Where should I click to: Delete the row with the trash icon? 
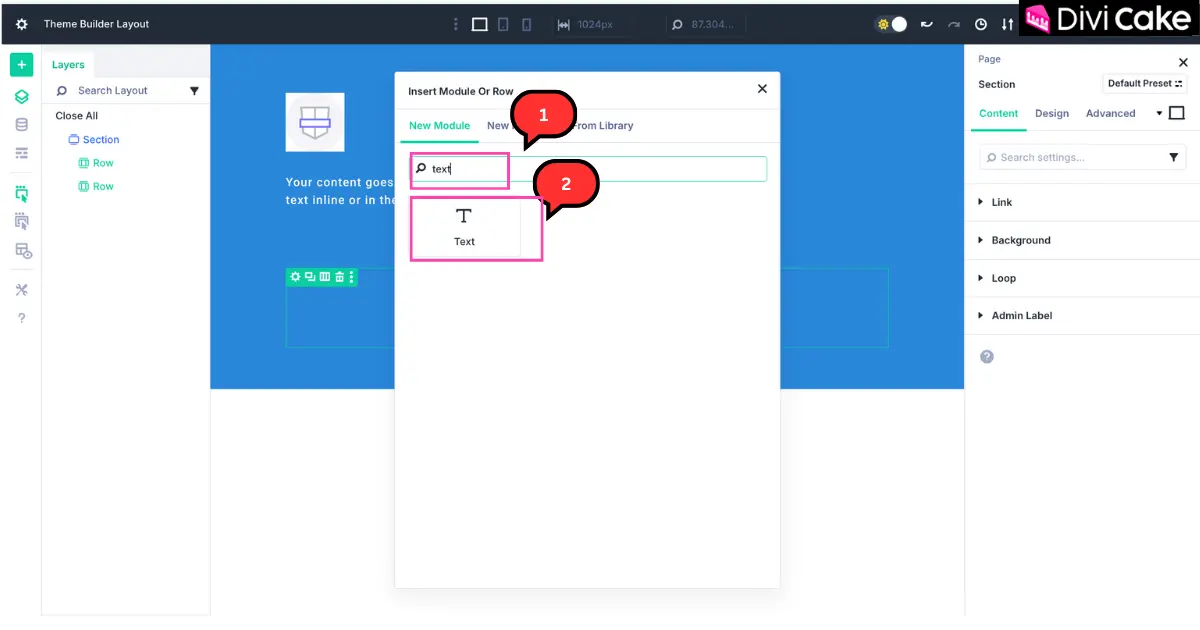tap(339, 277)
